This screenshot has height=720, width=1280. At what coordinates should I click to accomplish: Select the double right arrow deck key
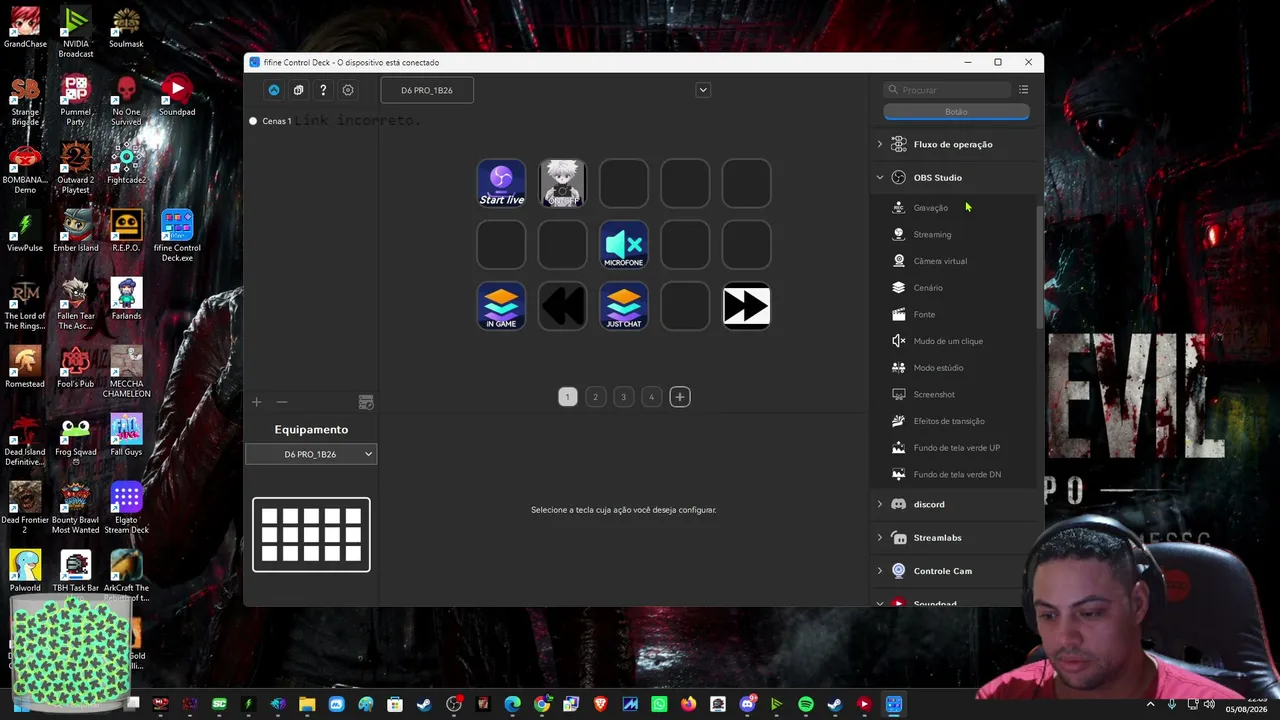[746, 307]
